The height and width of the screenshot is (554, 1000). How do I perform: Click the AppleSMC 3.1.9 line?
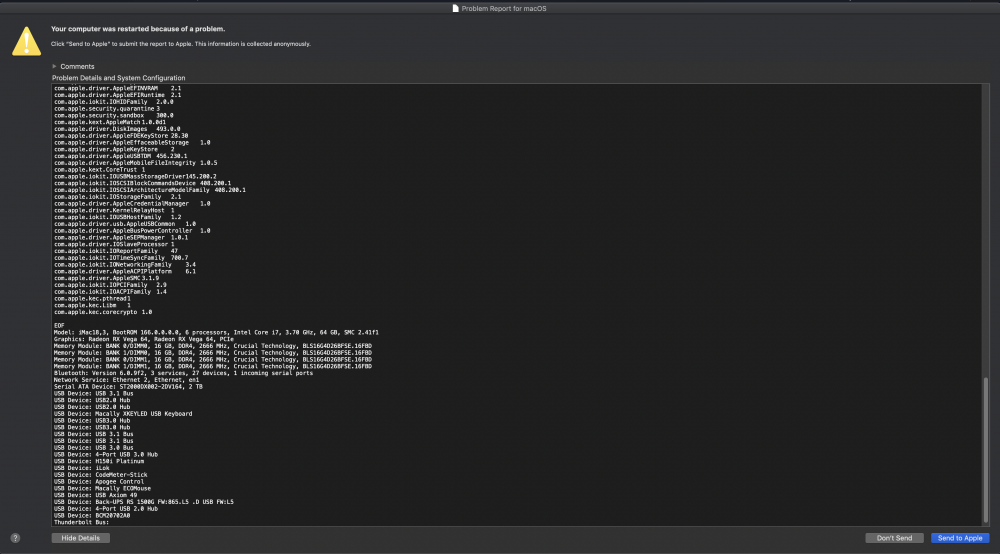pos(107,279)
